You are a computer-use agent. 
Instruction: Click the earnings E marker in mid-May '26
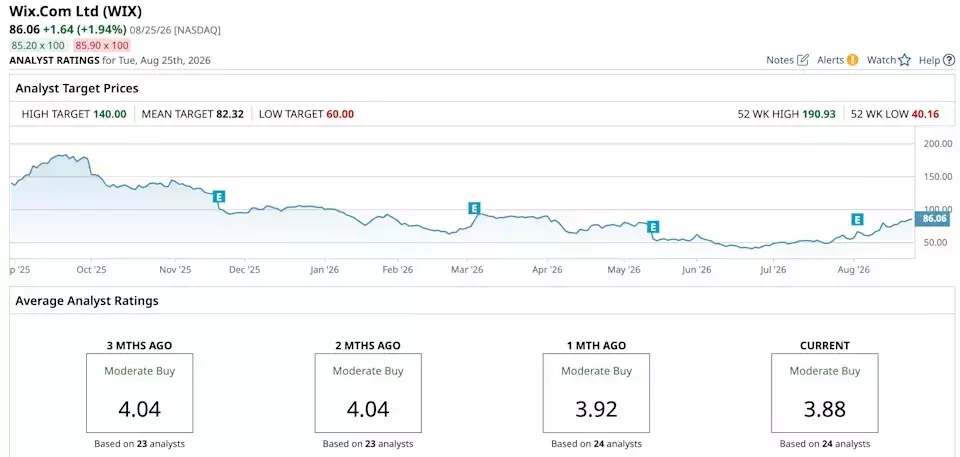653,227
